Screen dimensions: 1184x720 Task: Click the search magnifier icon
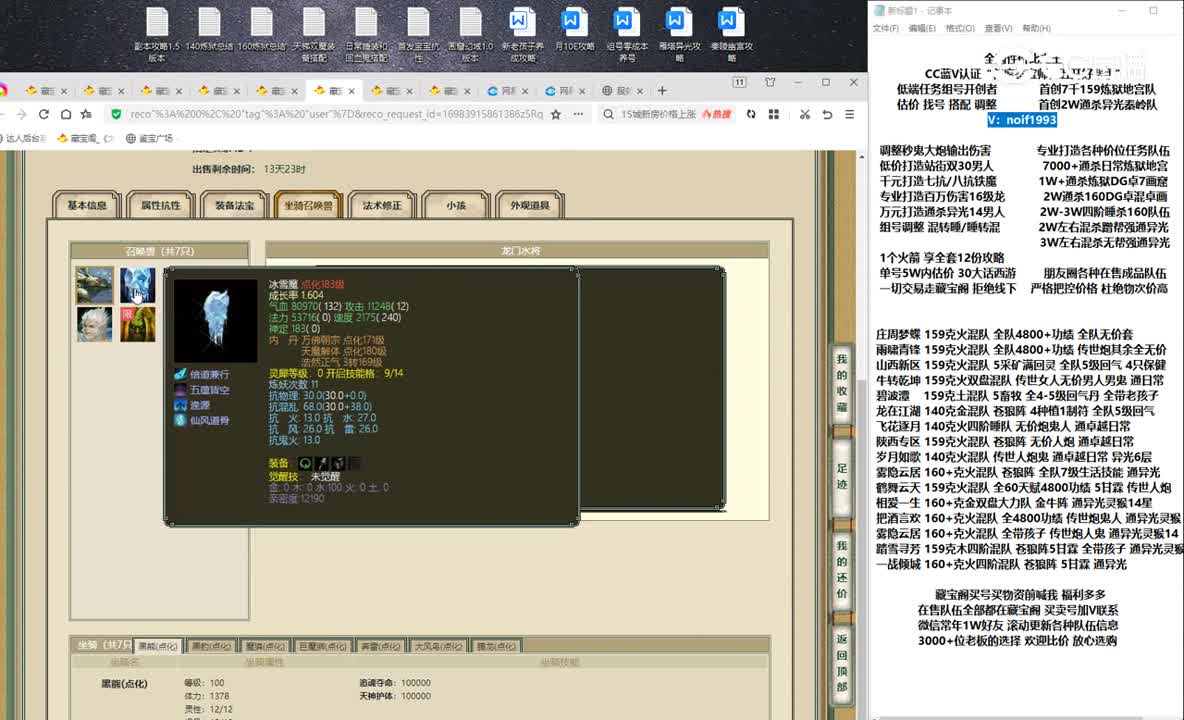coord(608,114)
